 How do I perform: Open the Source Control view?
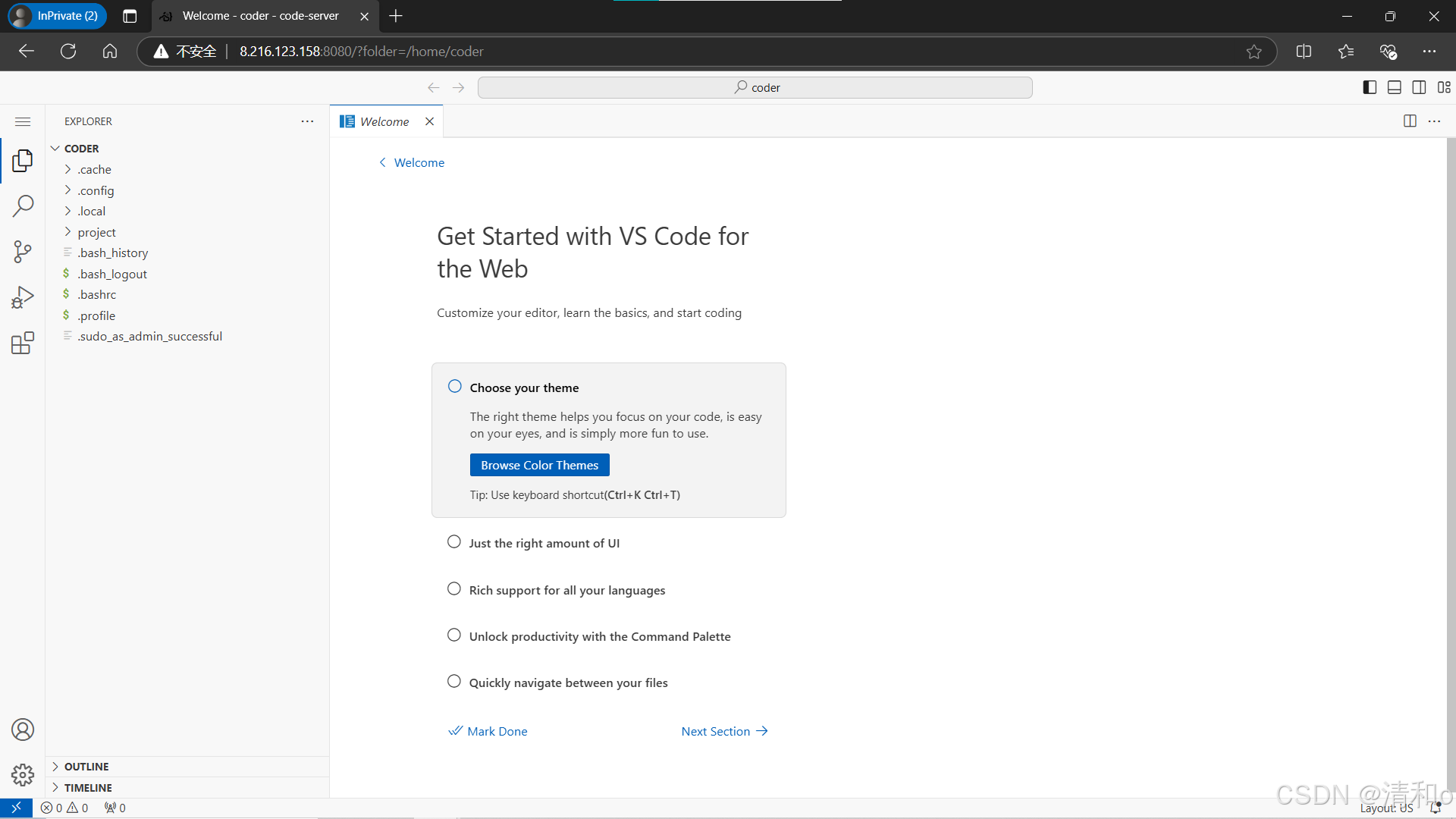pos(23,252)
